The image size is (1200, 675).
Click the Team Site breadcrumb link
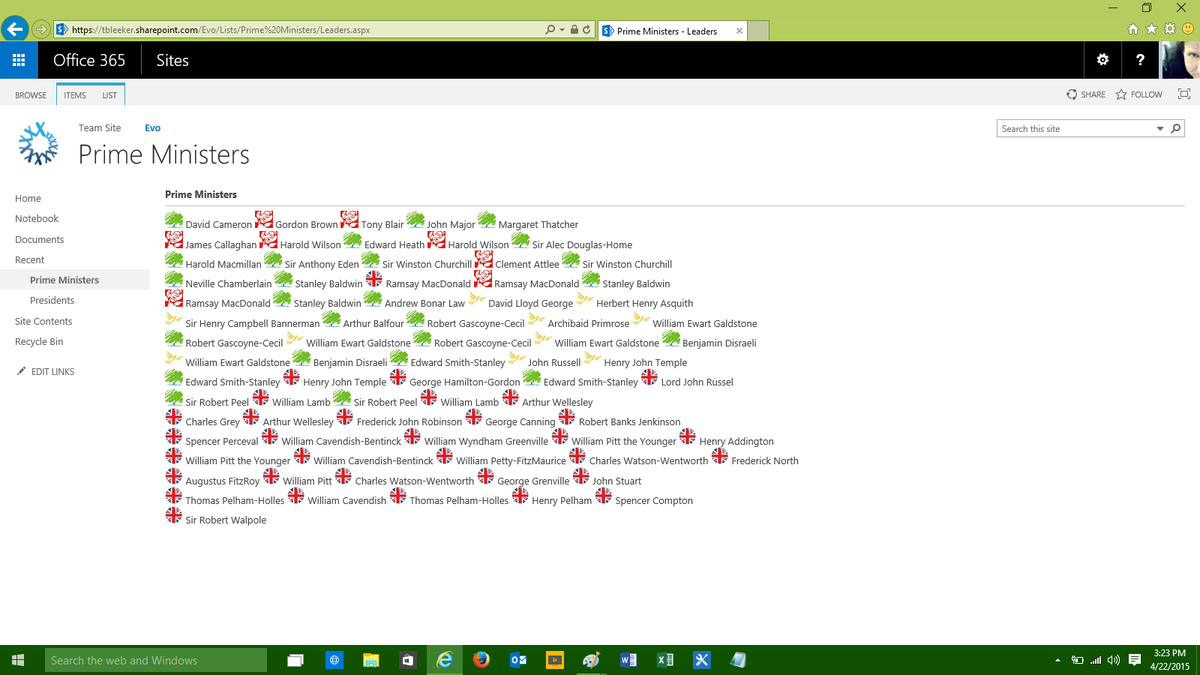[x=100, y=128]
